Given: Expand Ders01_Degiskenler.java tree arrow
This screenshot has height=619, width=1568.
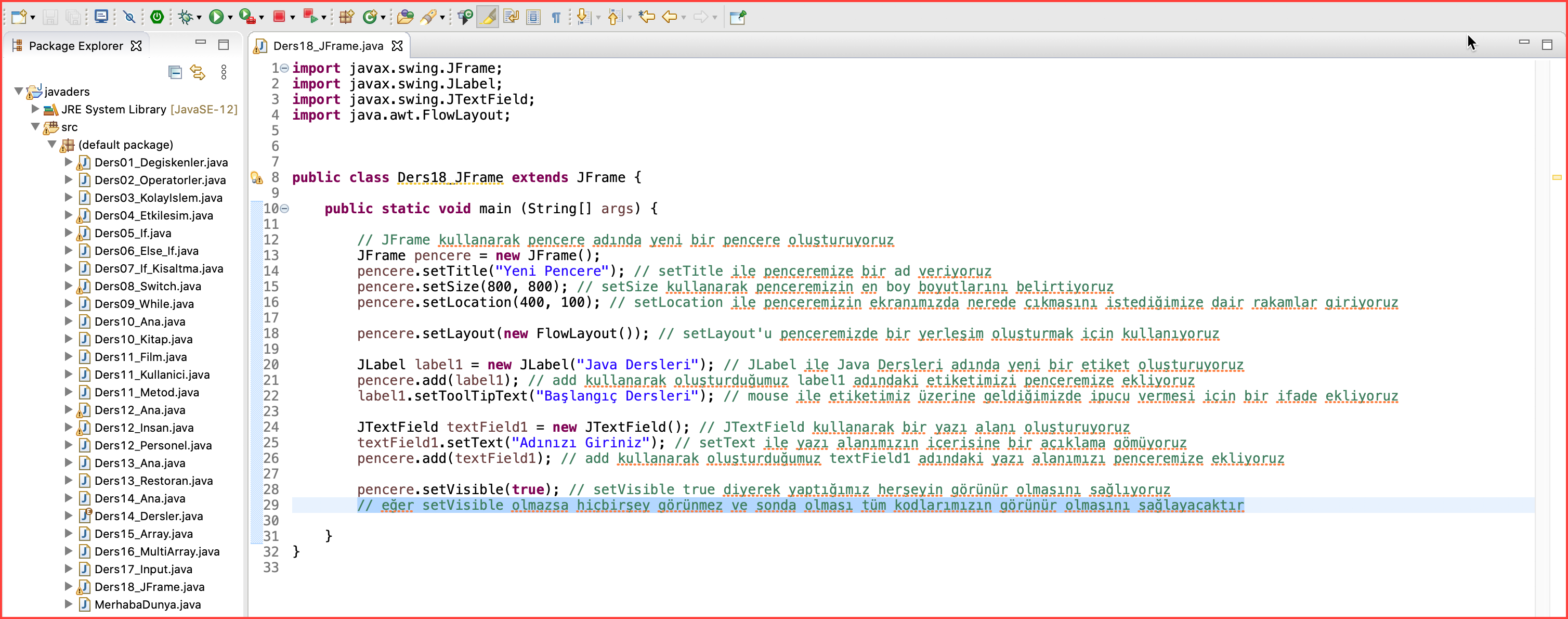Looking at the screenshot, I should point(69,162).
